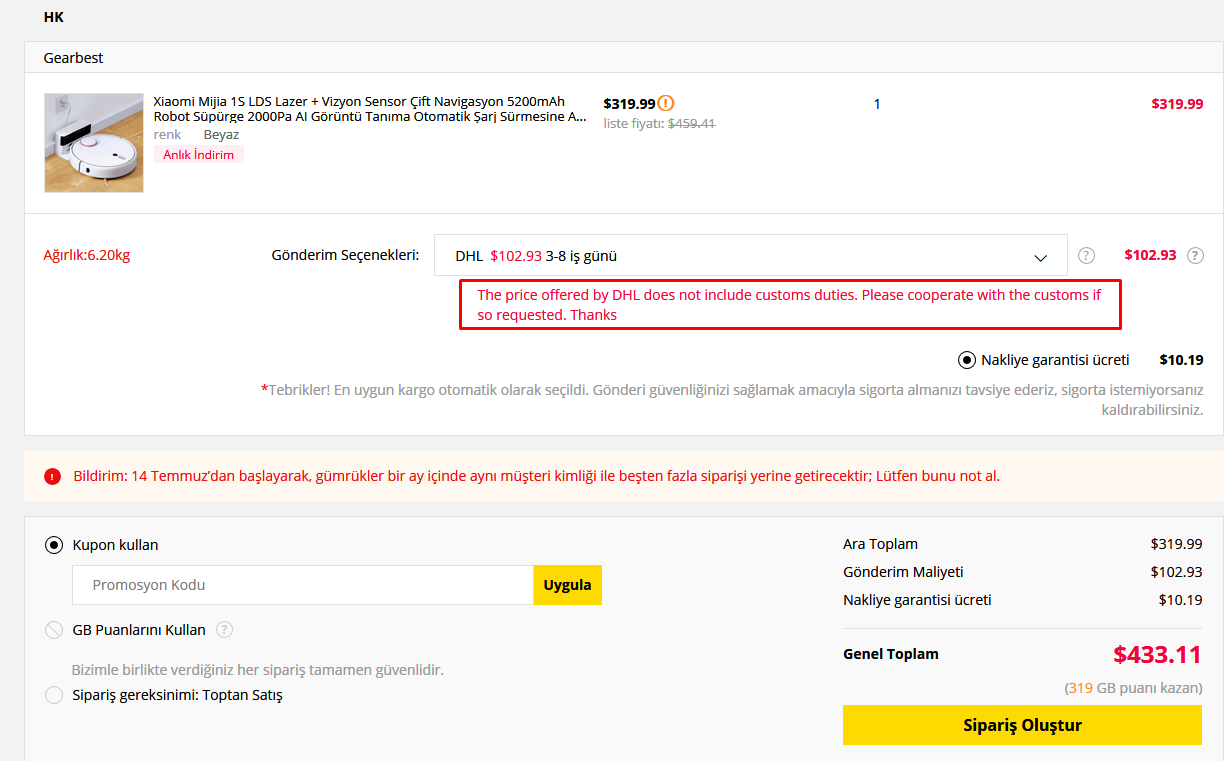
Task: Click the Sipariş Oluştur button
Action: coord(1022,725)
